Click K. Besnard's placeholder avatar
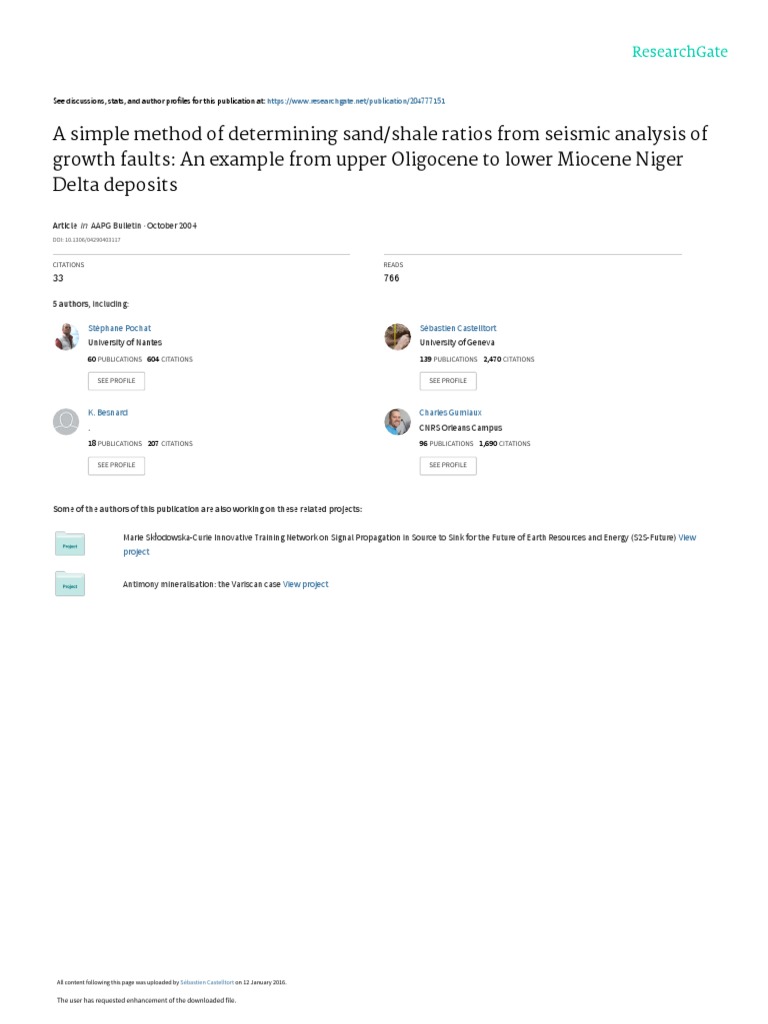 tap(66, 421)
